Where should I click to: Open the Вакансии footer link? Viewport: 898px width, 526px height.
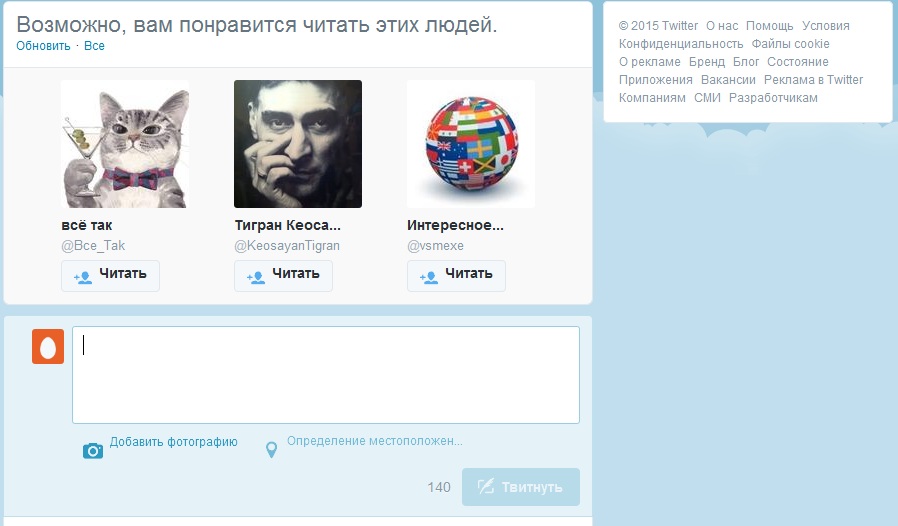click(728, 80)
